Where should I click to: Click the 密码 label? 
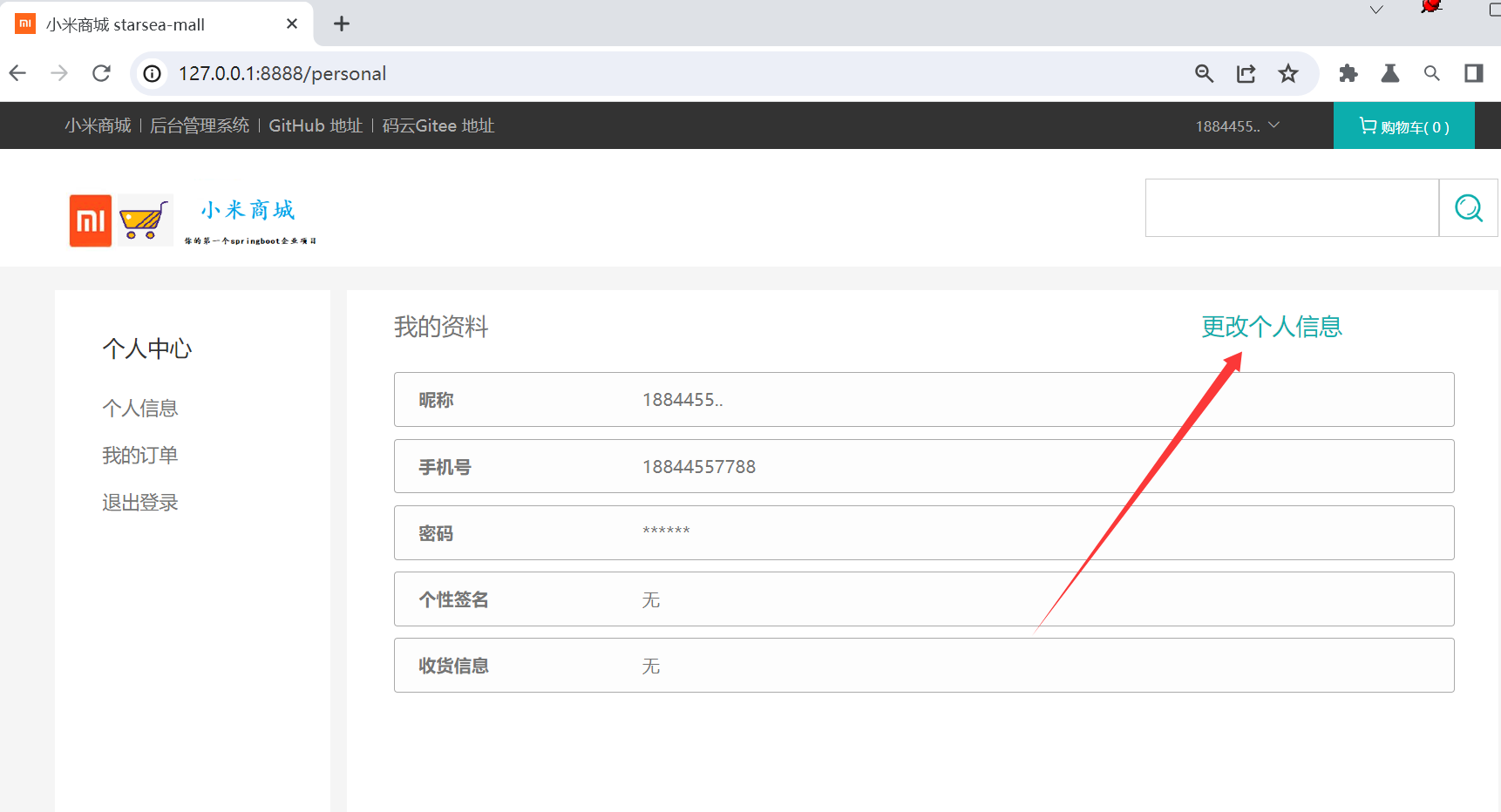pos(436,533)
